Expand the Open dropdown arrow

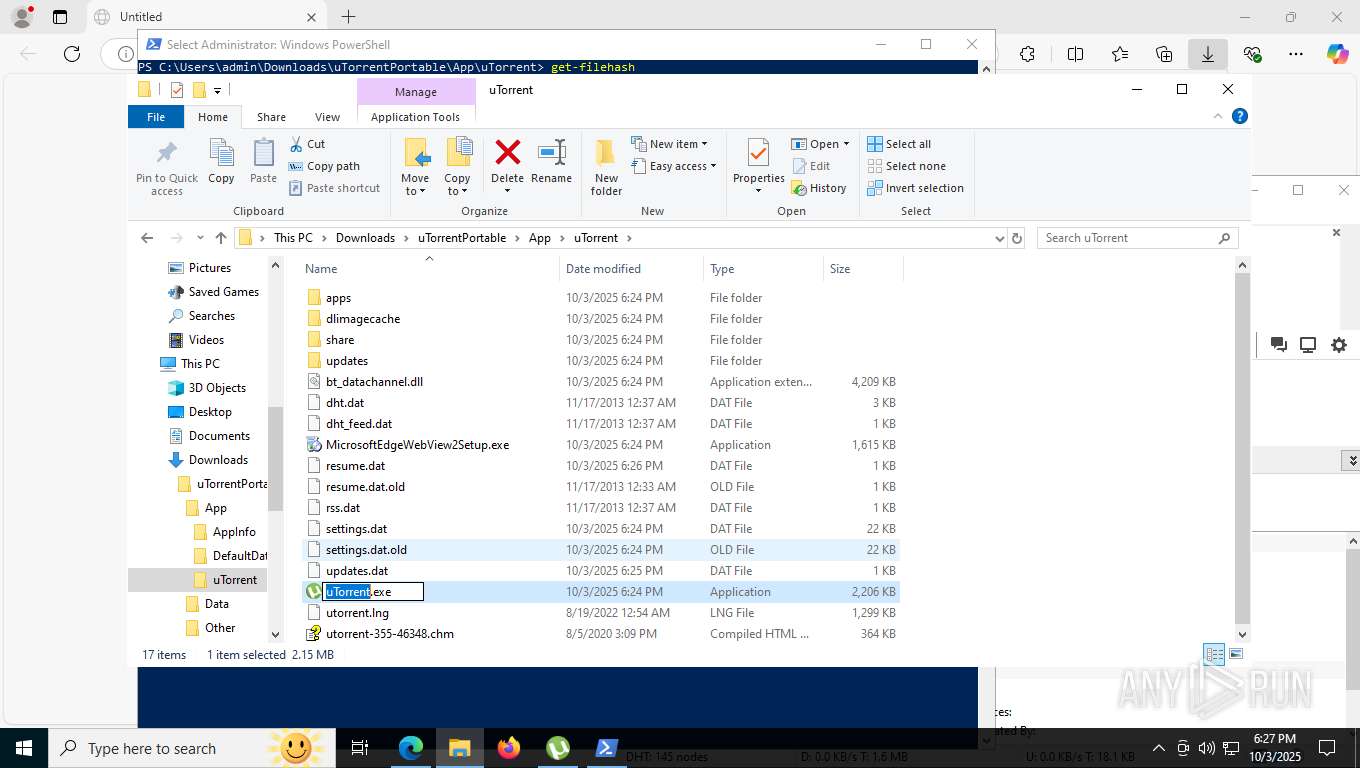click(x=846, y=144)
